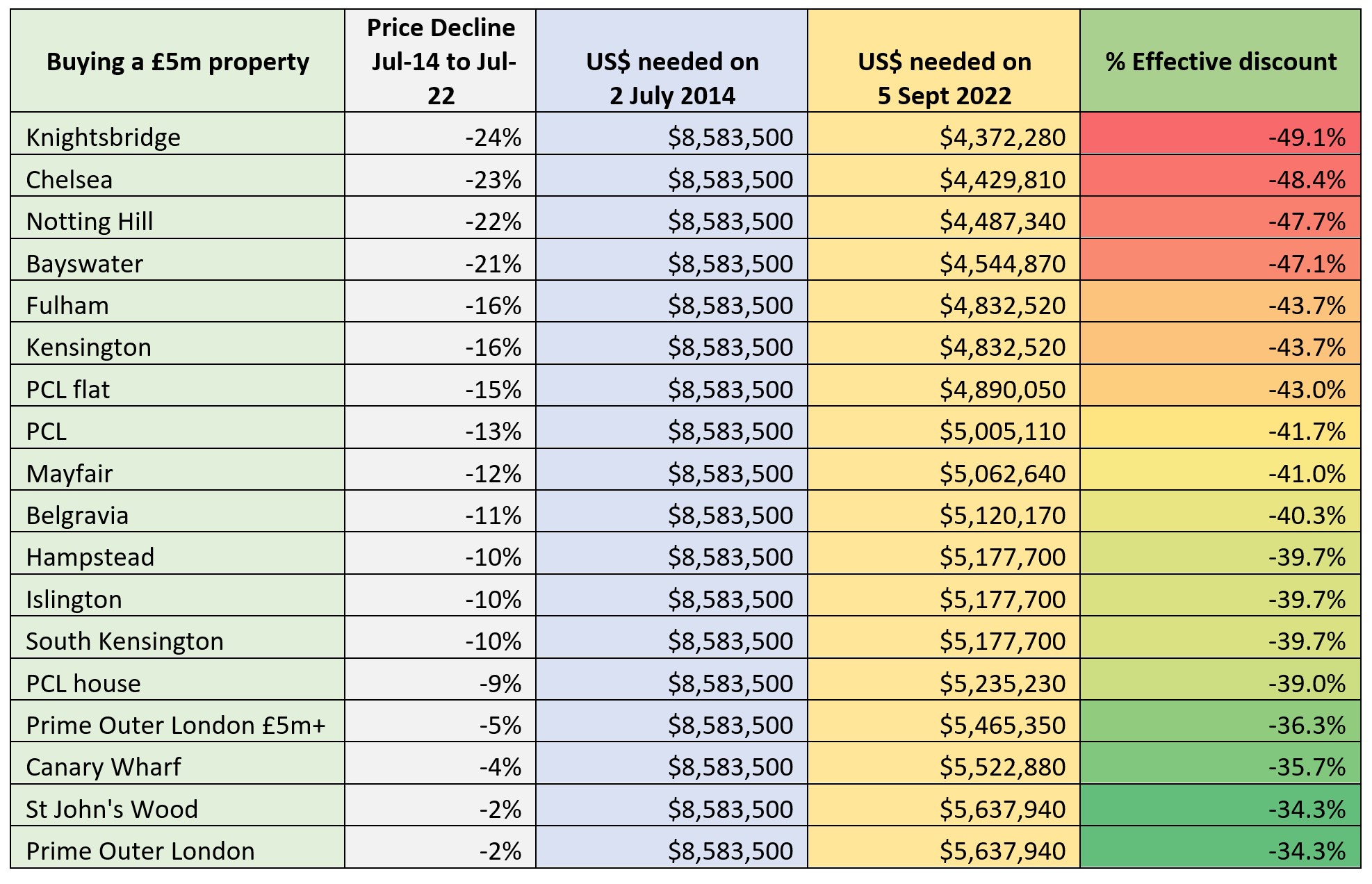Click the Notting Hill row label
This screenshot has height=884, width=1372.
pos(90,221)
